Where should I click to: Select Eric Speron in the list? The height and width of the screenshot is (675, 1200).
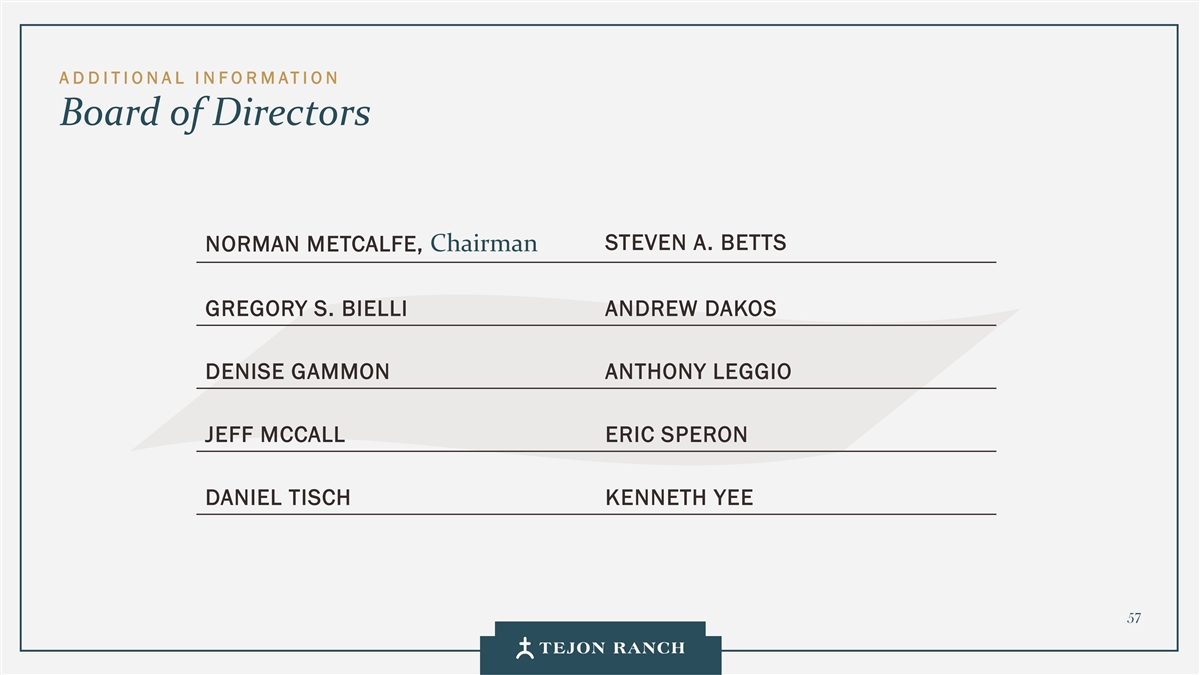pyautogui.click(x=676, y=435)
